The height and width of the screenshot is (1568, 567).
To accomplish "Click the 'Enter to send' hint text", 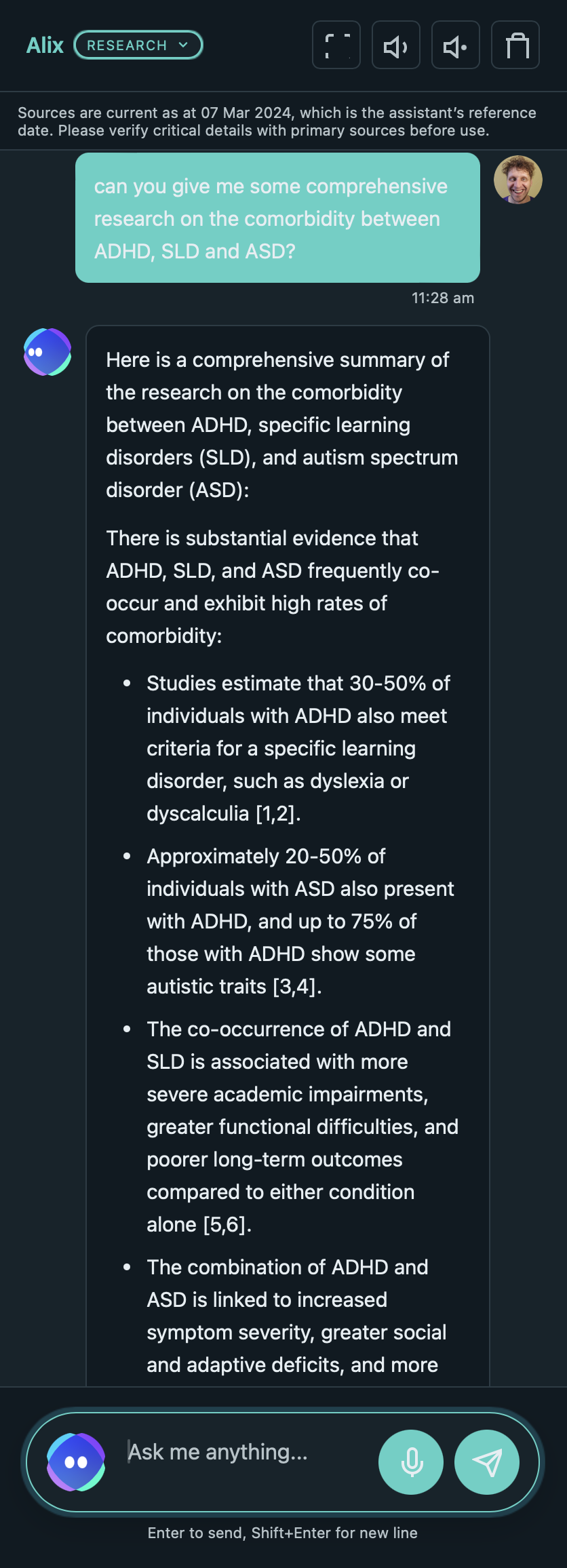I will (283, 1533).
